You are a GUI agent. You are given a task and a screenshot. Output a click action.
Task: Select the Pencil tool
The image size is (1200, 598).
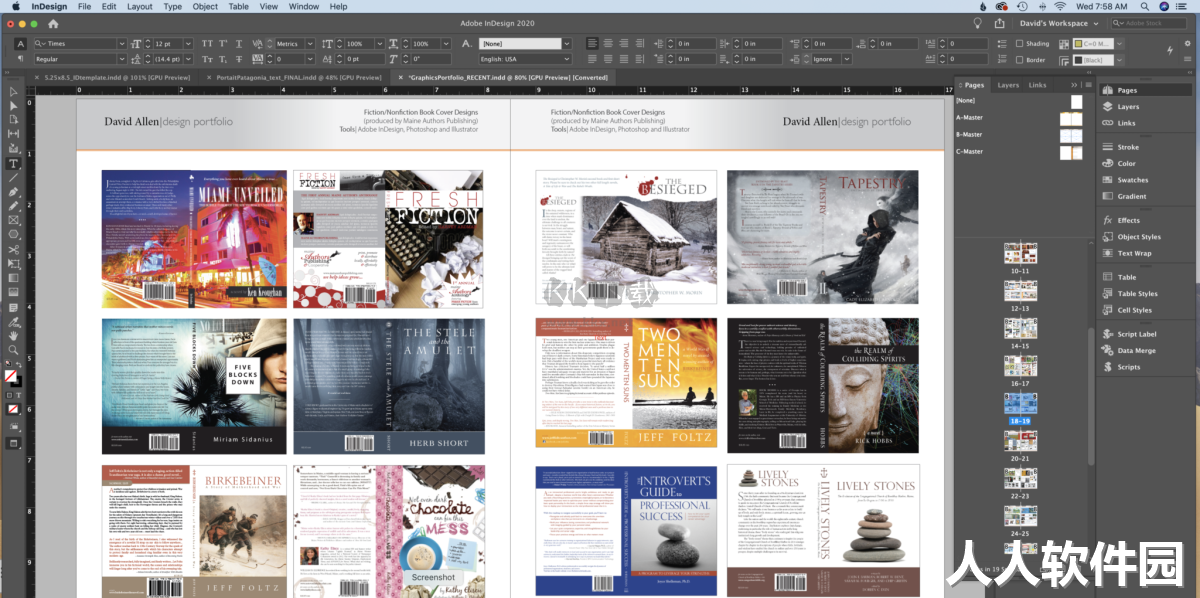[13, 205]
